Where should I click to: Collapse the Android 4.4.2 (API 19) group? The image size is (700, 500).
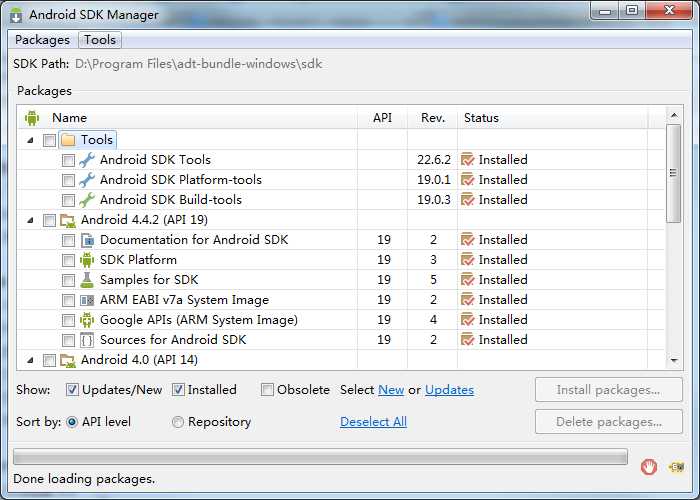click(x=30, y=220)
